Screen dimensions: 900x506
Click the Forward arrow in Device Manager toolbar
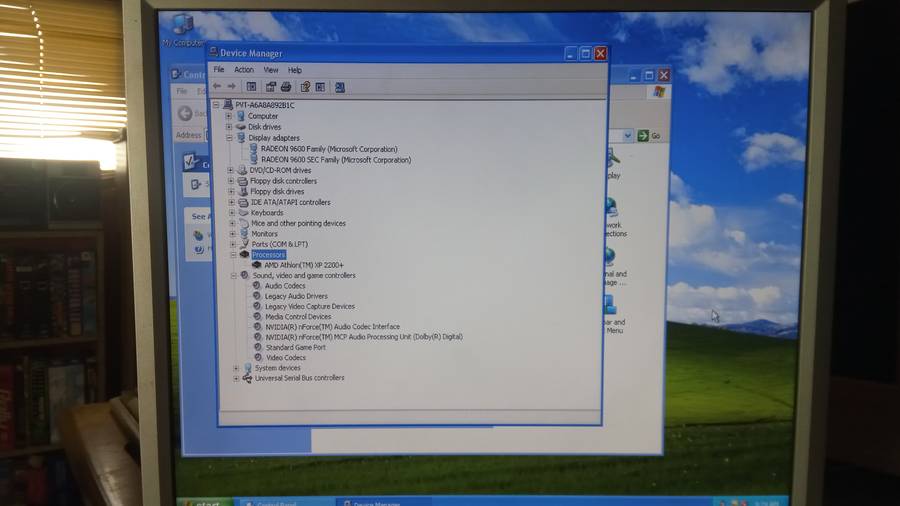click(231, 86)
